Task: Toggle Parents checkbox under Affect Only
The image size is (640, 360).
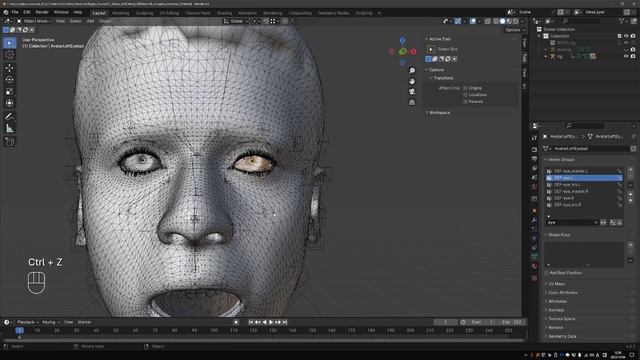Action: [x=465, y=101]
